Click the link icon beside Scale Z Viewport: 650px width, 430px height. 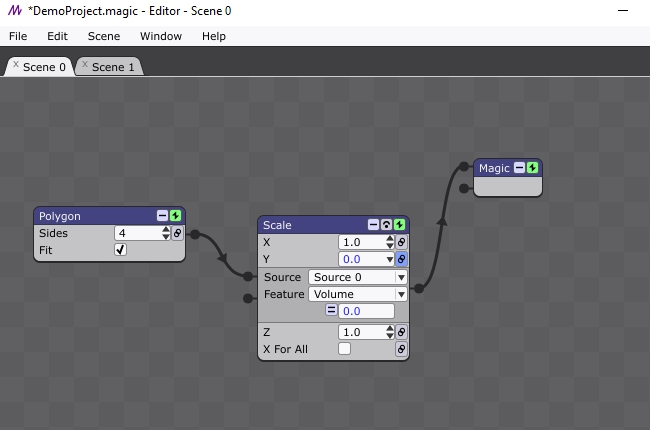click(401, 332)
